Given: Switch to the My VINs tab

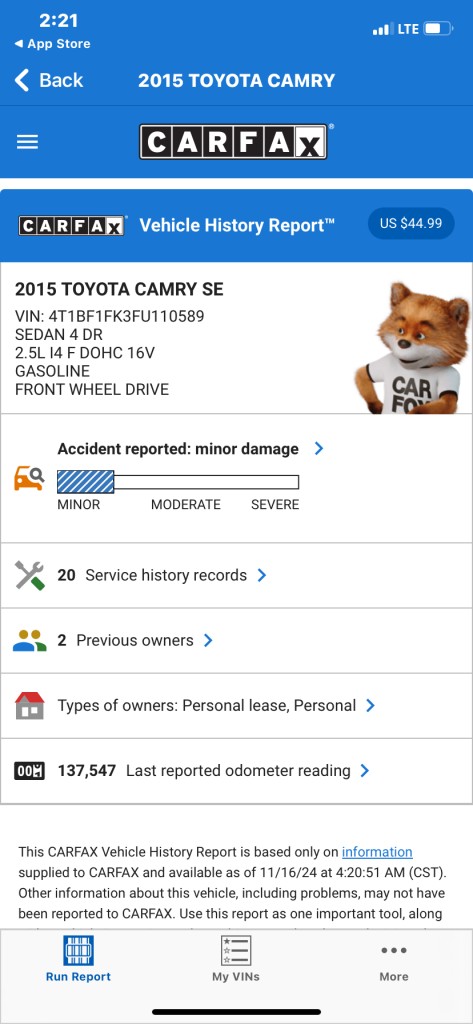Looking at the screenshot, I should click(236, 959).
